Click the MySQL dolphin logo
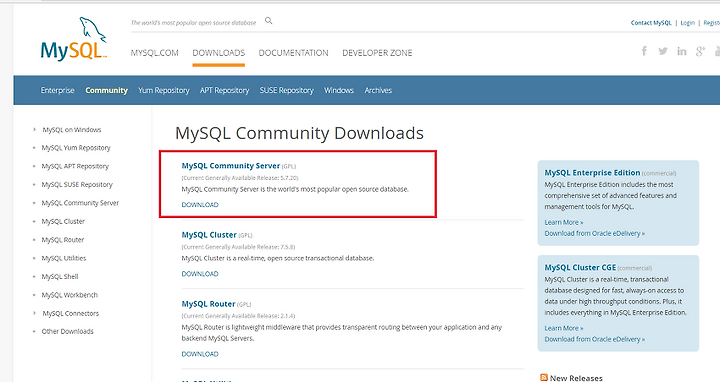 74,39
